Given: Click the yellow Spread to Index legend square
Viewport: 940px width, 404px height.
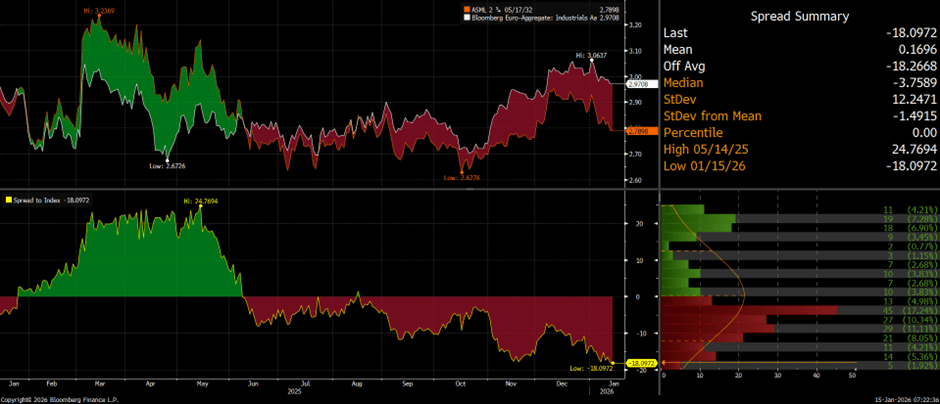Looking at the screenshot, I should 8,199.
